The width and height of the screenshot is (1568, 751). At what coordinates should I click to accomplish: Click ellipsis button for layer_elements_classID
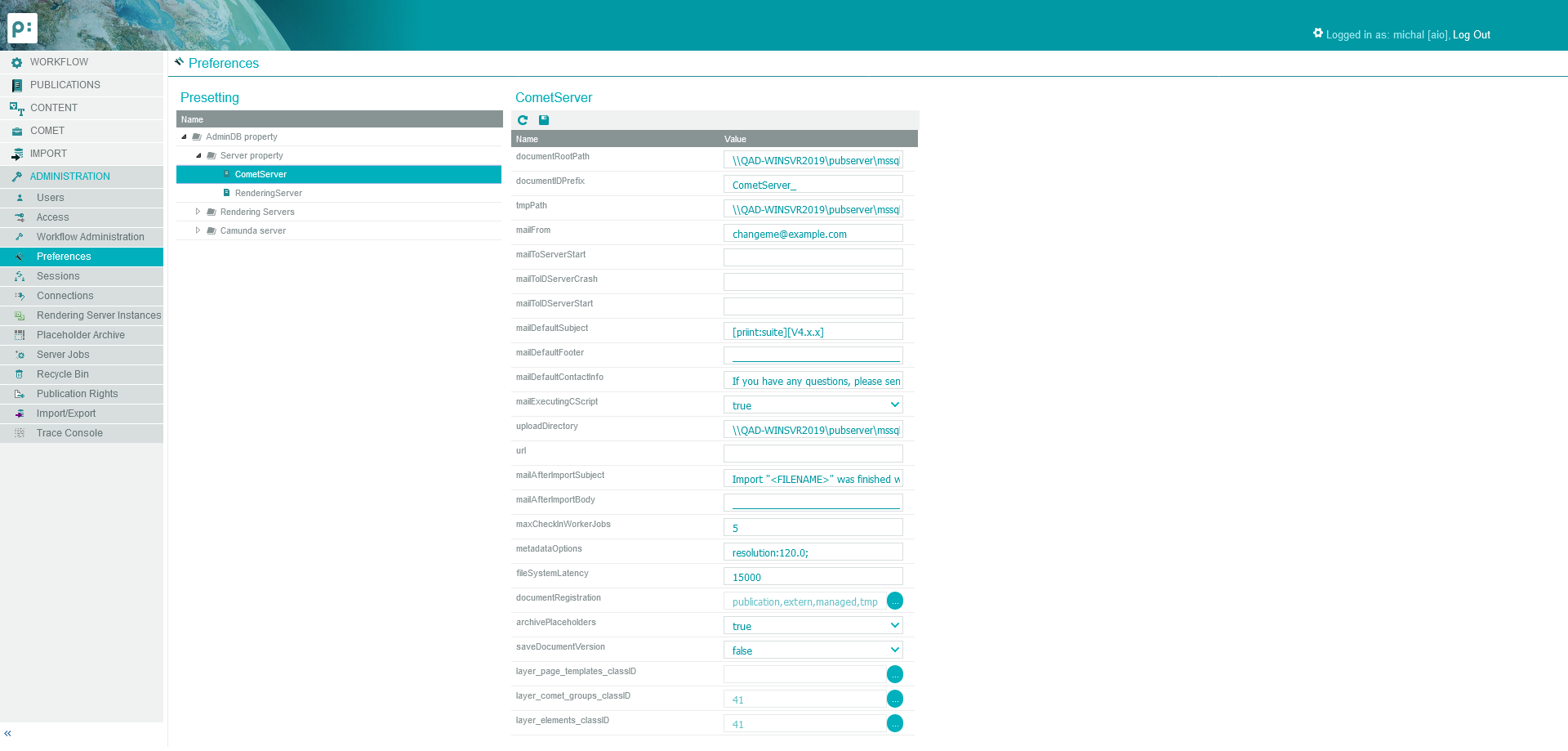tap(895, 724)
